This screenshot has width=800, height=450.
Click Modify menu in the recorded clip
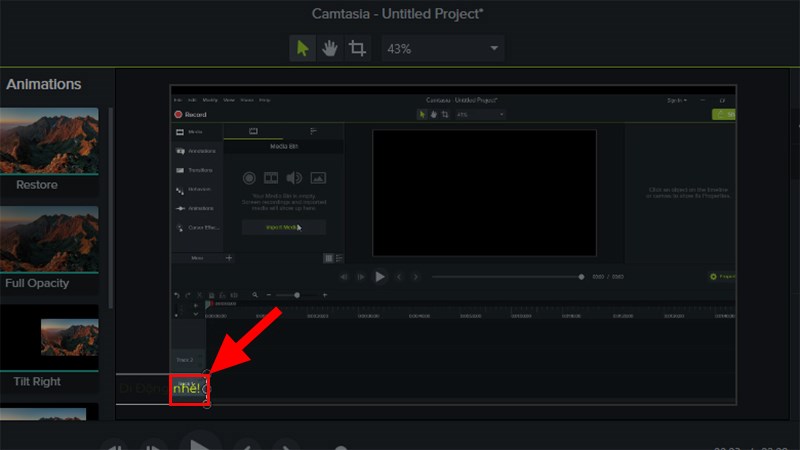point(210,100)
